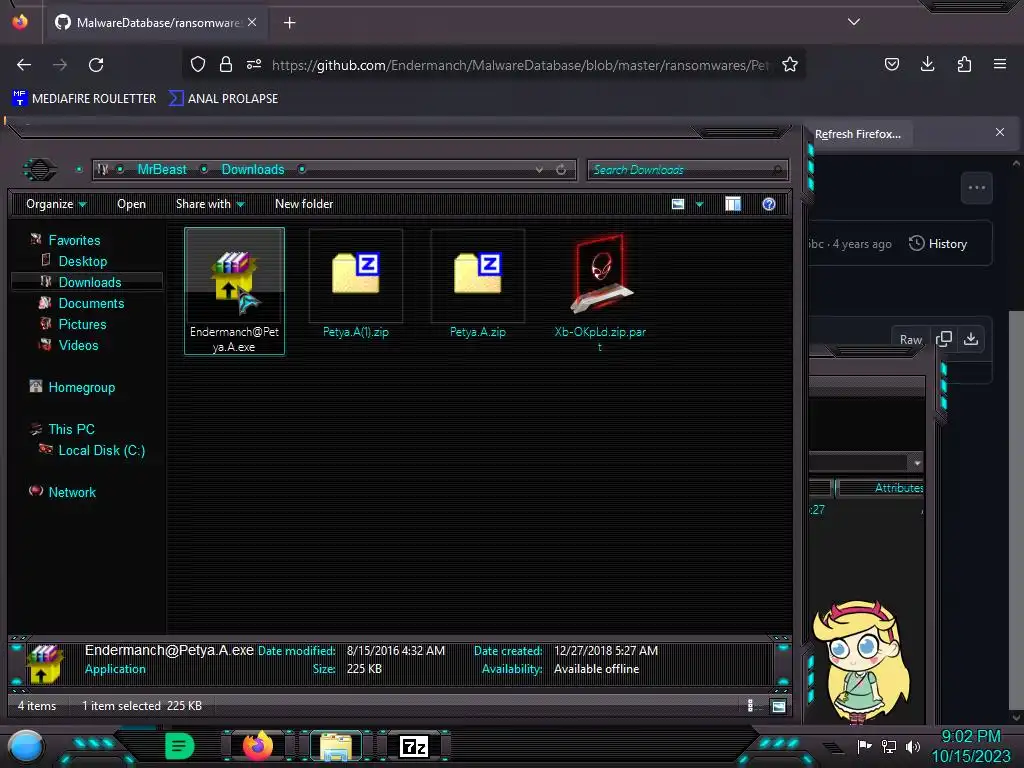Open the Organize menu

coord(56,204)
